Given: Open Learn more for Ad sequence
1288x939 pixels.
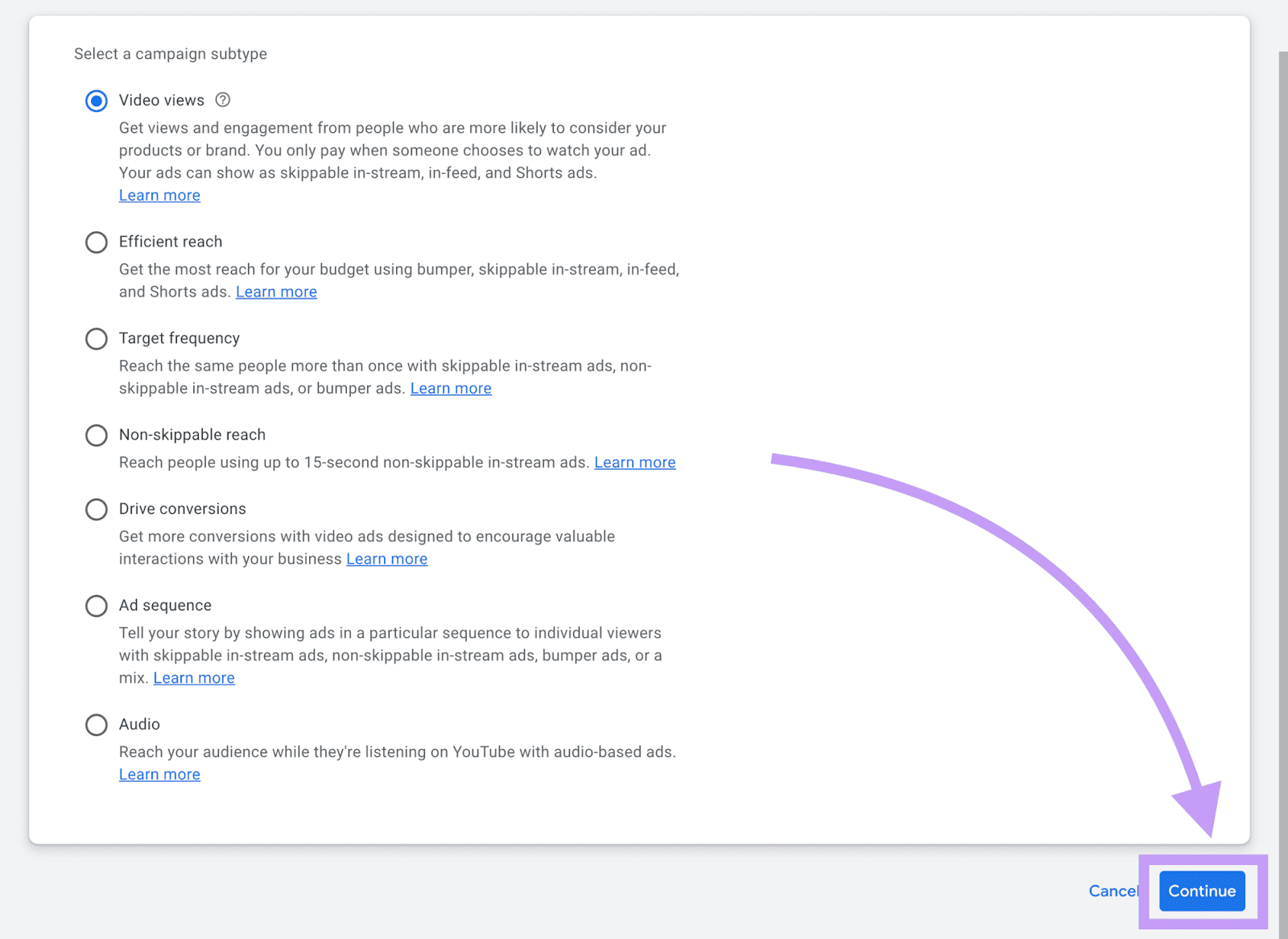Looking at the screenshot, I should click(193, 677).
